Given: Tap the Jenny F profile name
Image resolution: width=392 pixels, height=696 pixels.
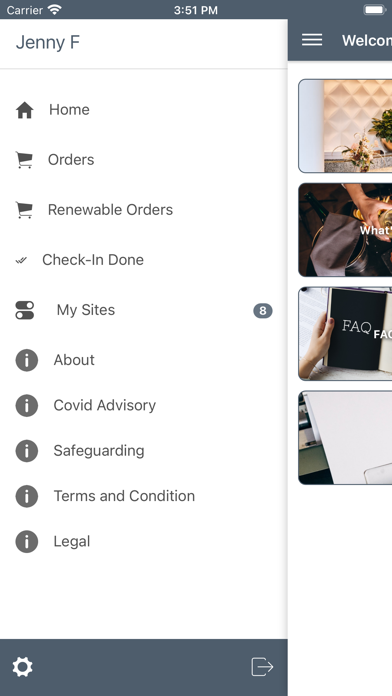Looking at the screenshot, I should 48,43.
